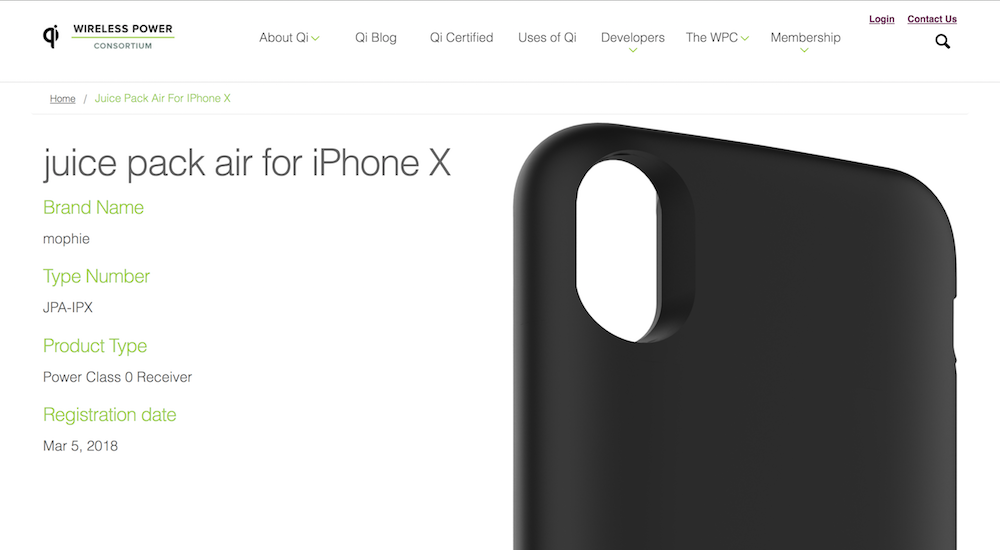Viewport: 1000px width, 550px height.
Task: Go to Uses of Qi page
Action: click(x=547, y=38)
